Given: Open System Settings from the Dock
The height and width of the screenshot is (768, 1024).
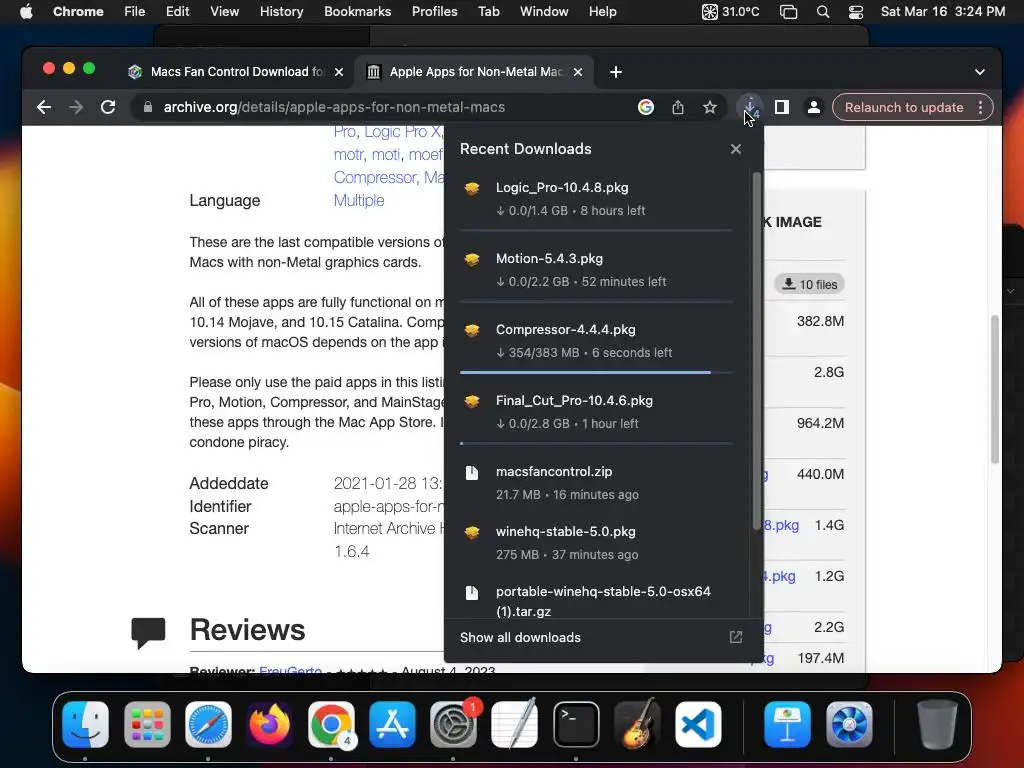Looking at the screenshot, I should tap(454, 725).
